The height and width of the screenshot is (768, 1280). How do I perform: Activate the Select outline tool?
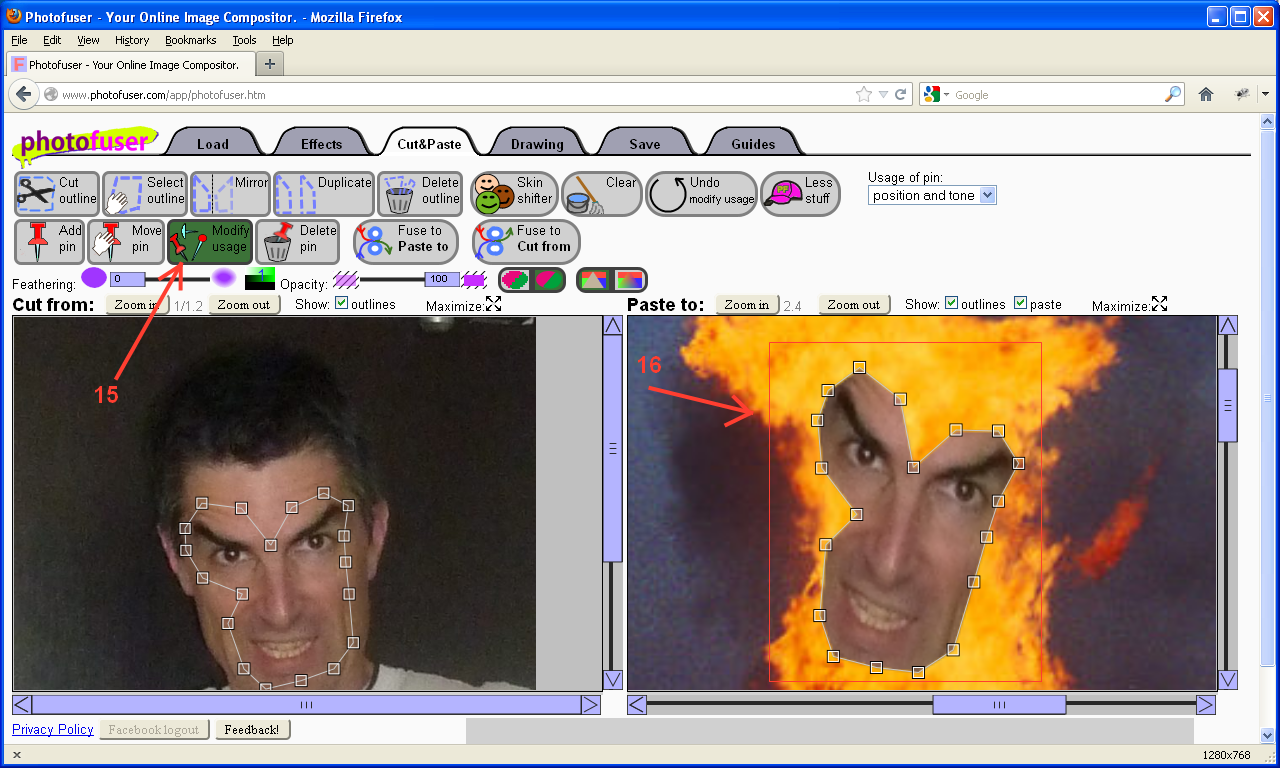(145, 194)
